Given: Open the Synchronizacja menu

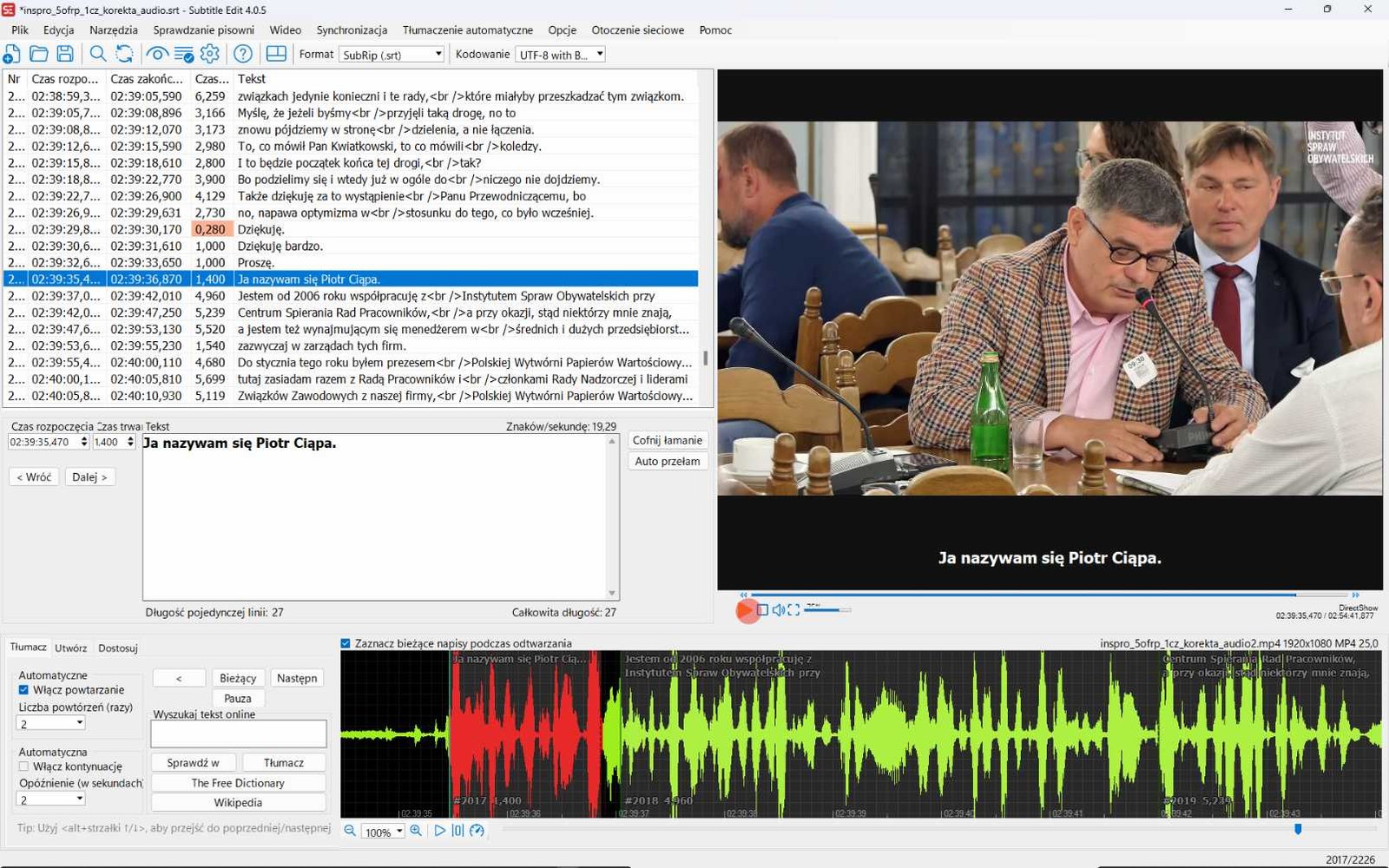Looking at the screenshot, I should pyautogui.click(x=352, y=30).
